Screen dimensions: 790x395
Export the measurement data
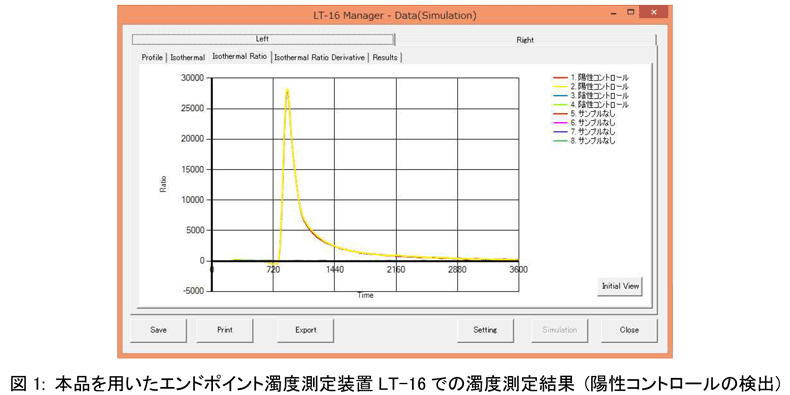305,330
